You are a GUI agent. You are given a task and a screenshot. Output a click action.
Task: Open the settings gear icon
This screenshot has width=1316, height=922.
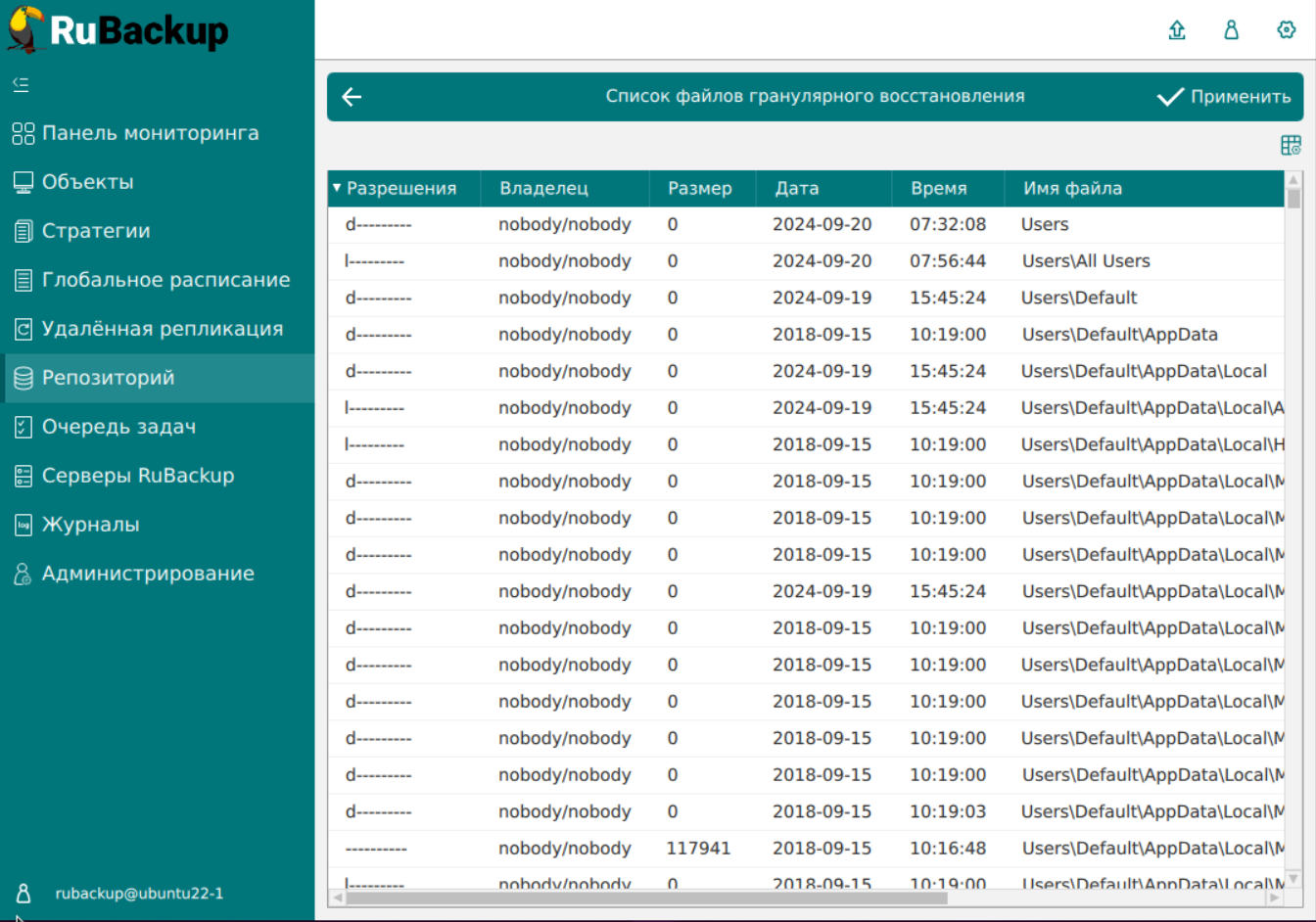point(1287,30)
